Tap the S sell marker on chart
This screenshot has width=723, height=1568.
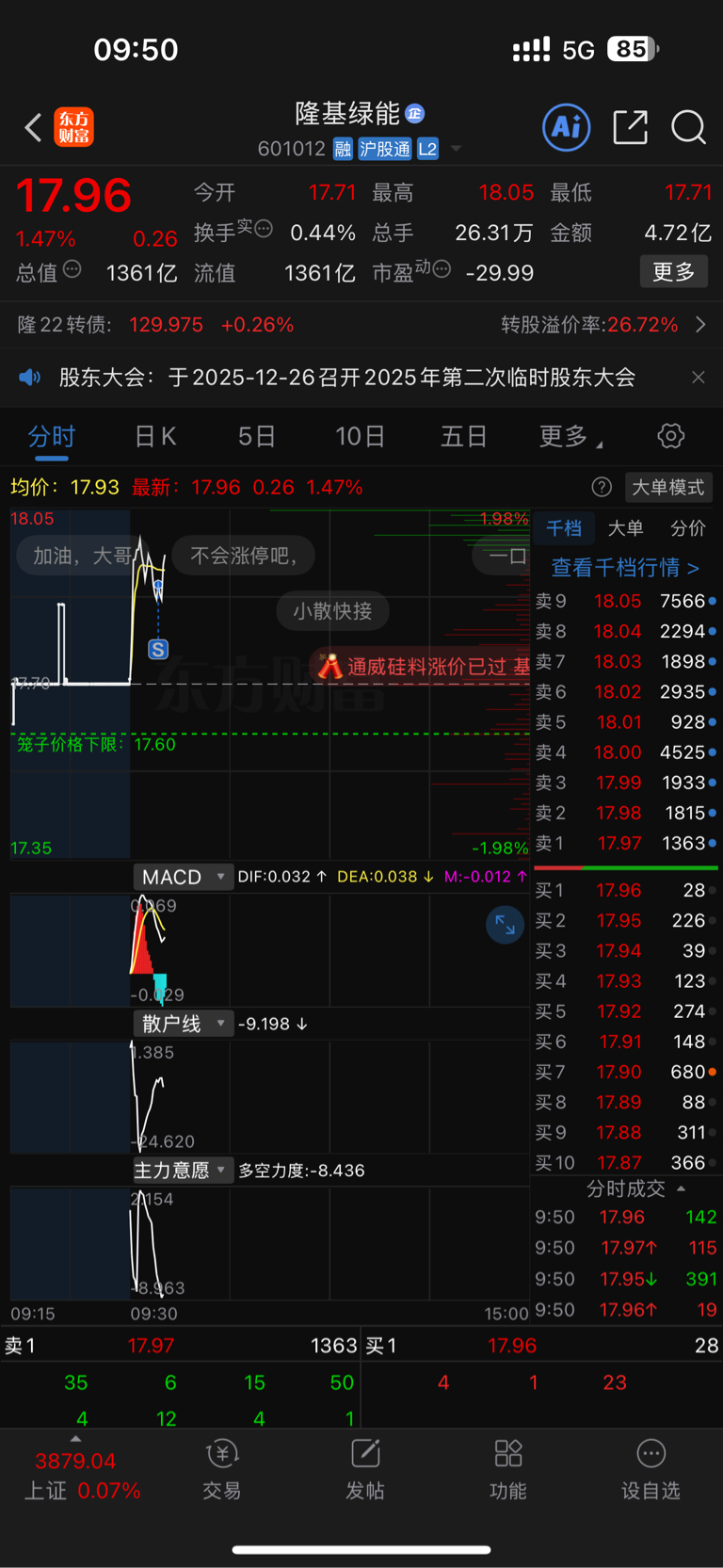[x=158, y=649]
